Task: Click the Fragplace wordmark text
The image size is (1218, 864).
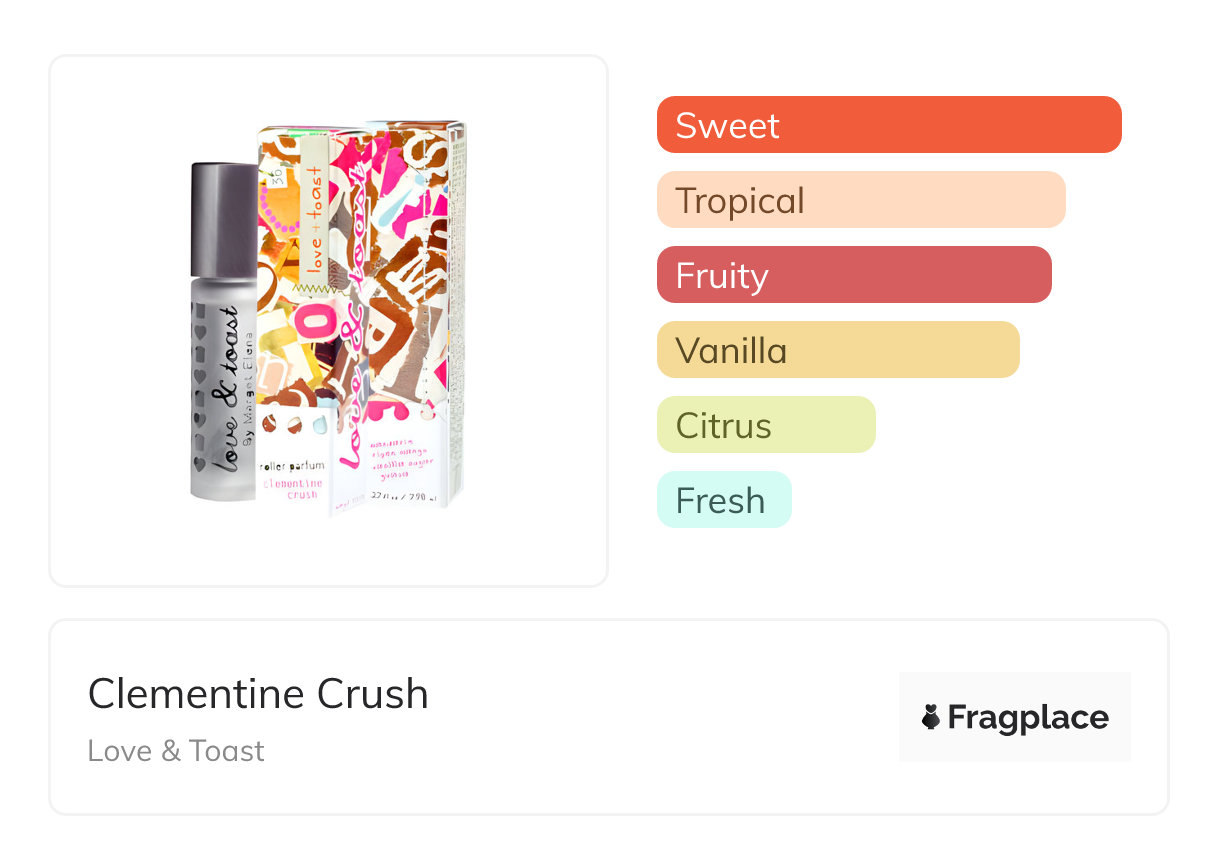Action: [1027, 717]
